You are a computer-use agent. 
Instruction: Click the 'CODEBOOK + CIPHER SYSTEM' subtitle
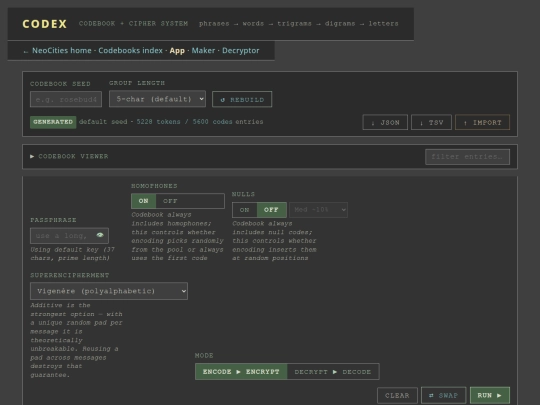click(x=133, y=23)
